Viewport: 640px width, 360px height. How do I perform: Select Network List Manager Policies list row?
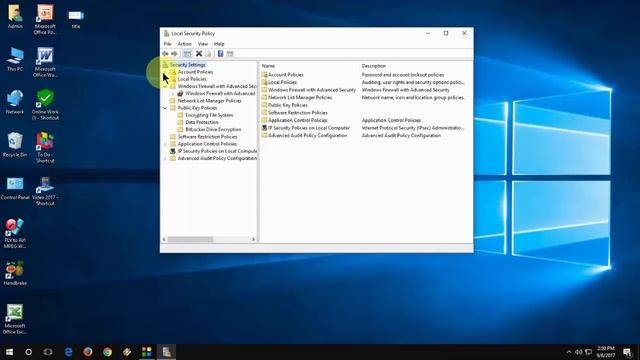300,98
